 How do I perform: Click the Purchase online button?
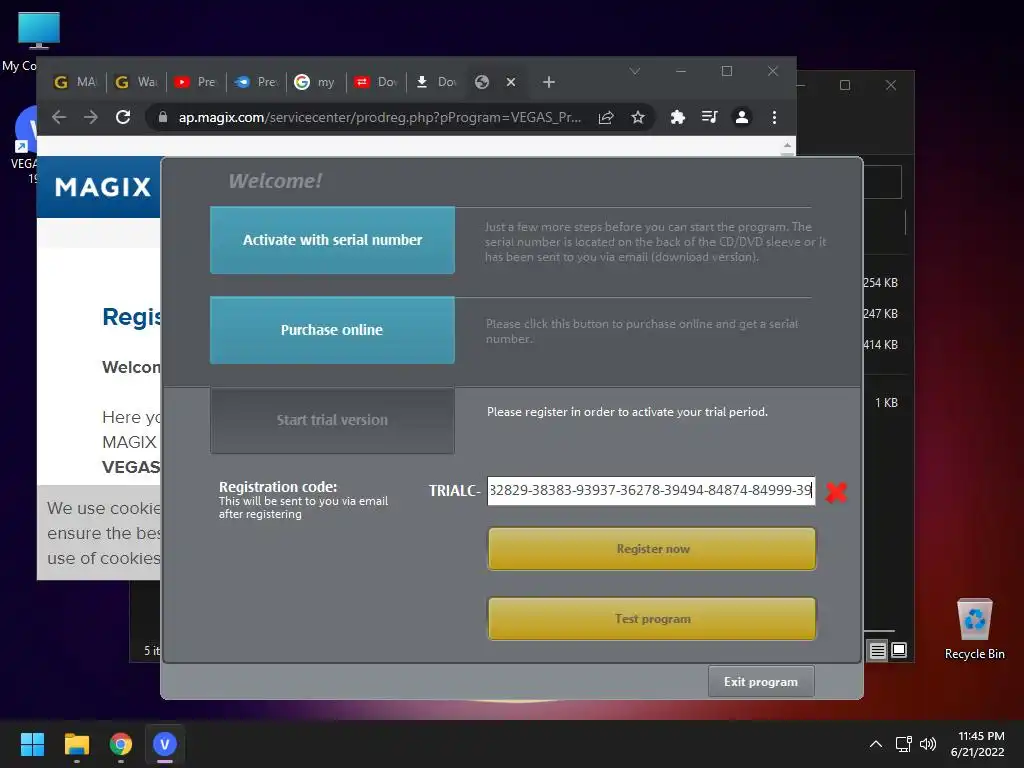[332, 330]
